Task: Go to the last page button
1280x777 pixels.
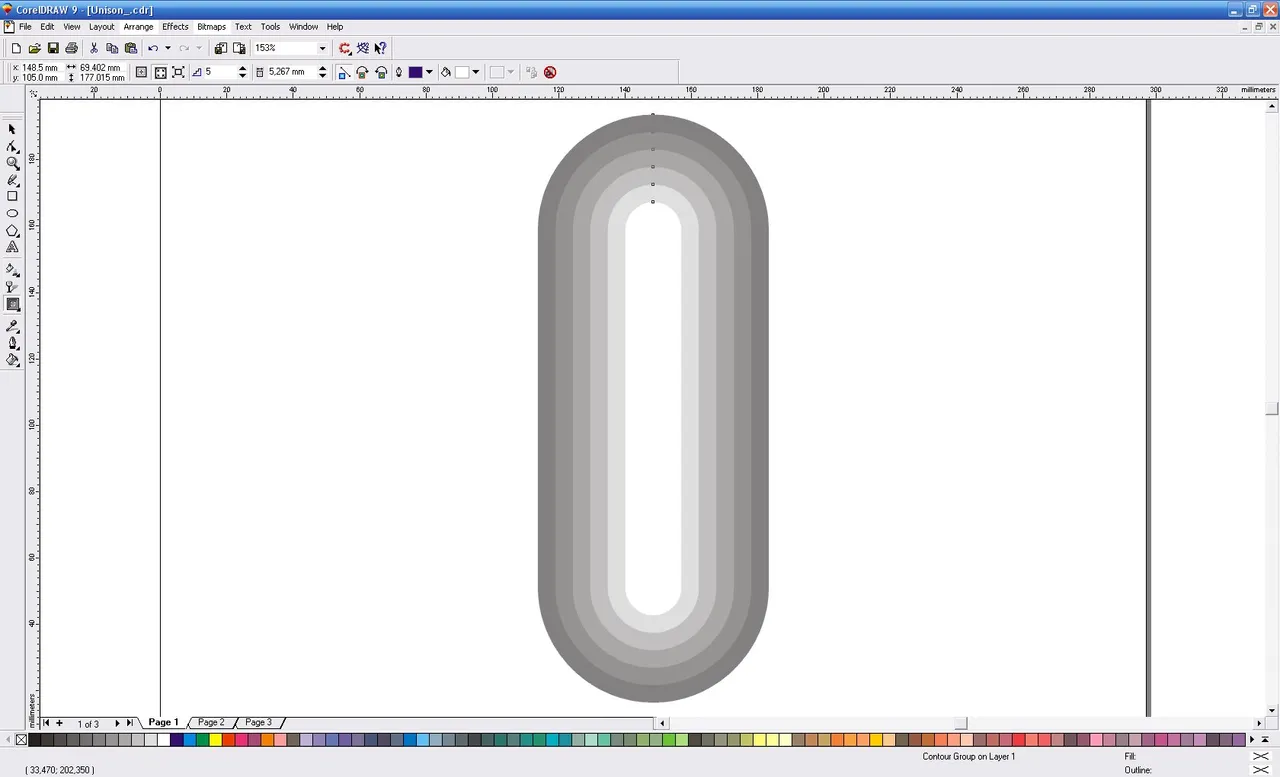Action: click(x=130, y=723)
